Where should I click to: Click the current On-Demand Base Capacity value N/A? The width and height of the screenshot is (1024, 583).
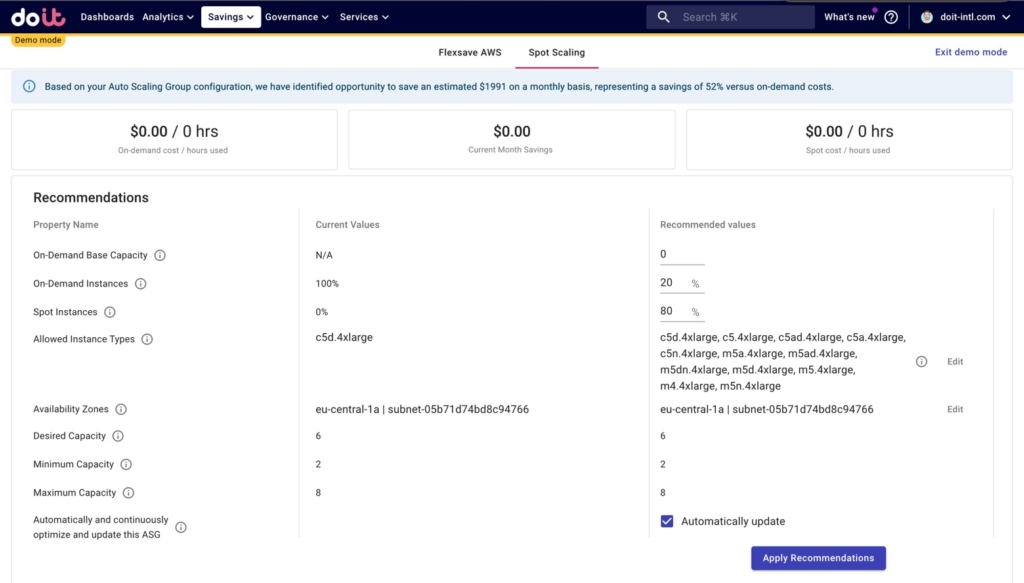tap(324, 255)
